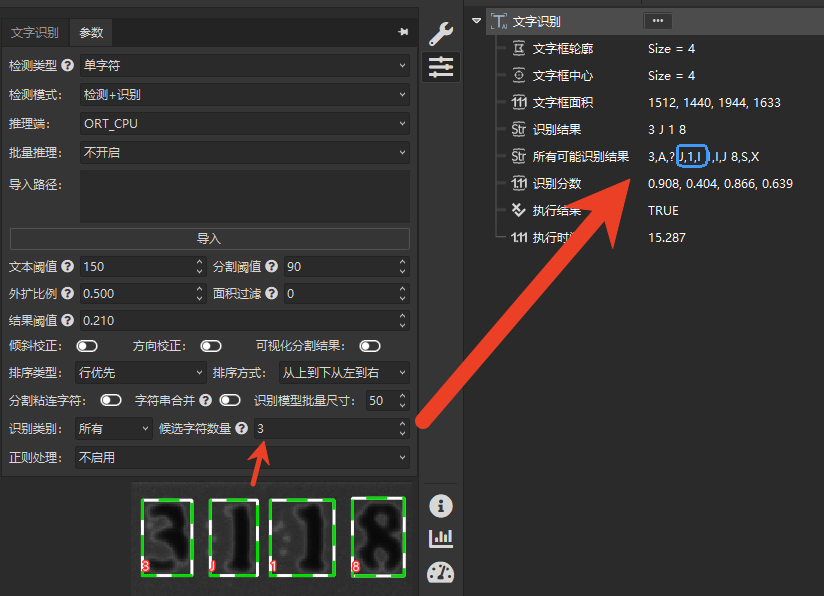Open the 排序方式 dropdown
The image size is (824, 596).
[344, 373]
